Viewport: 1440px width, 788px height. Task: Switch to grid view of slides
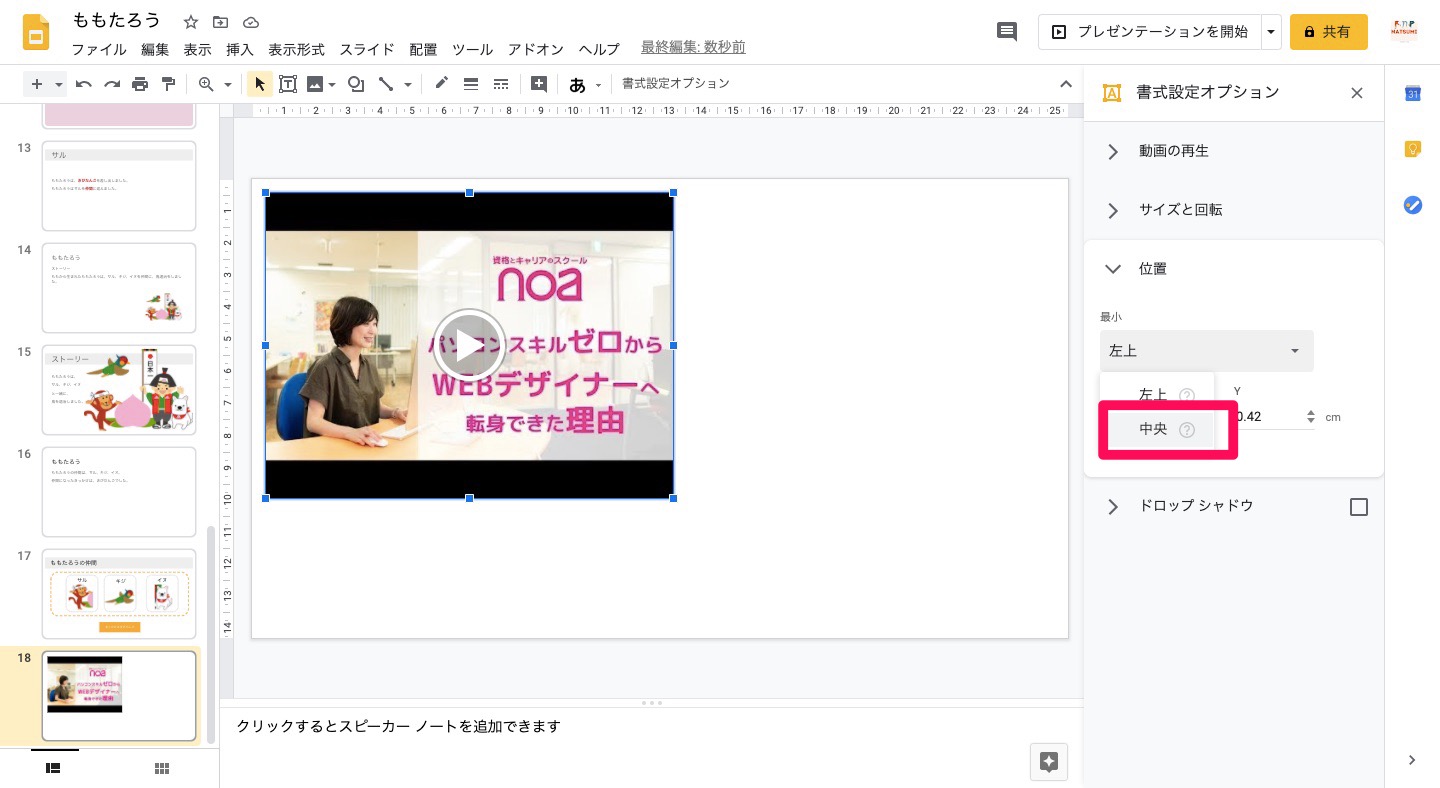[162, 768]
